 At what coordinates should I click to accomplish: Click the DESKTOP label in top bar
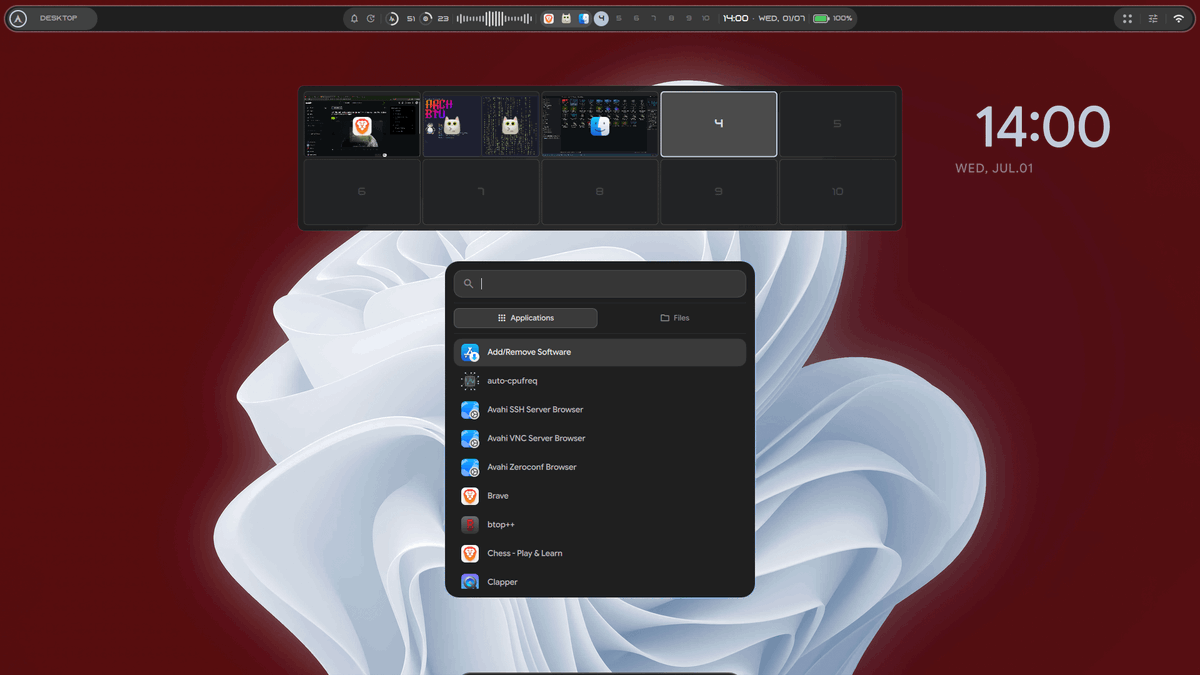coord(58,18)
